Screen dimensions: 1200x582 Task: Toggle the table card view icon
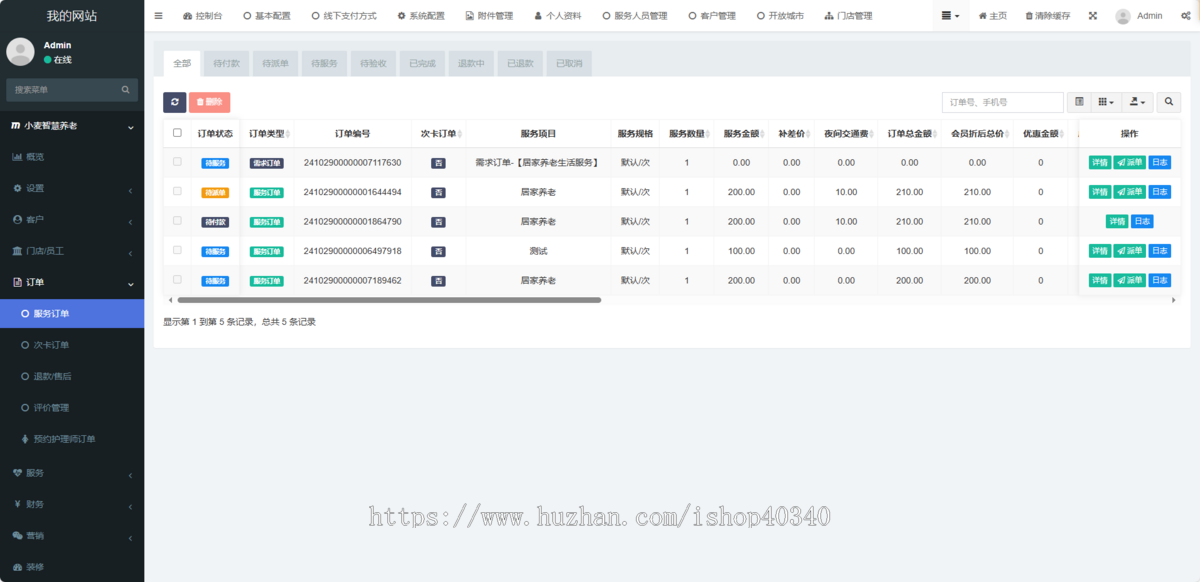[x=1079, y=102]
